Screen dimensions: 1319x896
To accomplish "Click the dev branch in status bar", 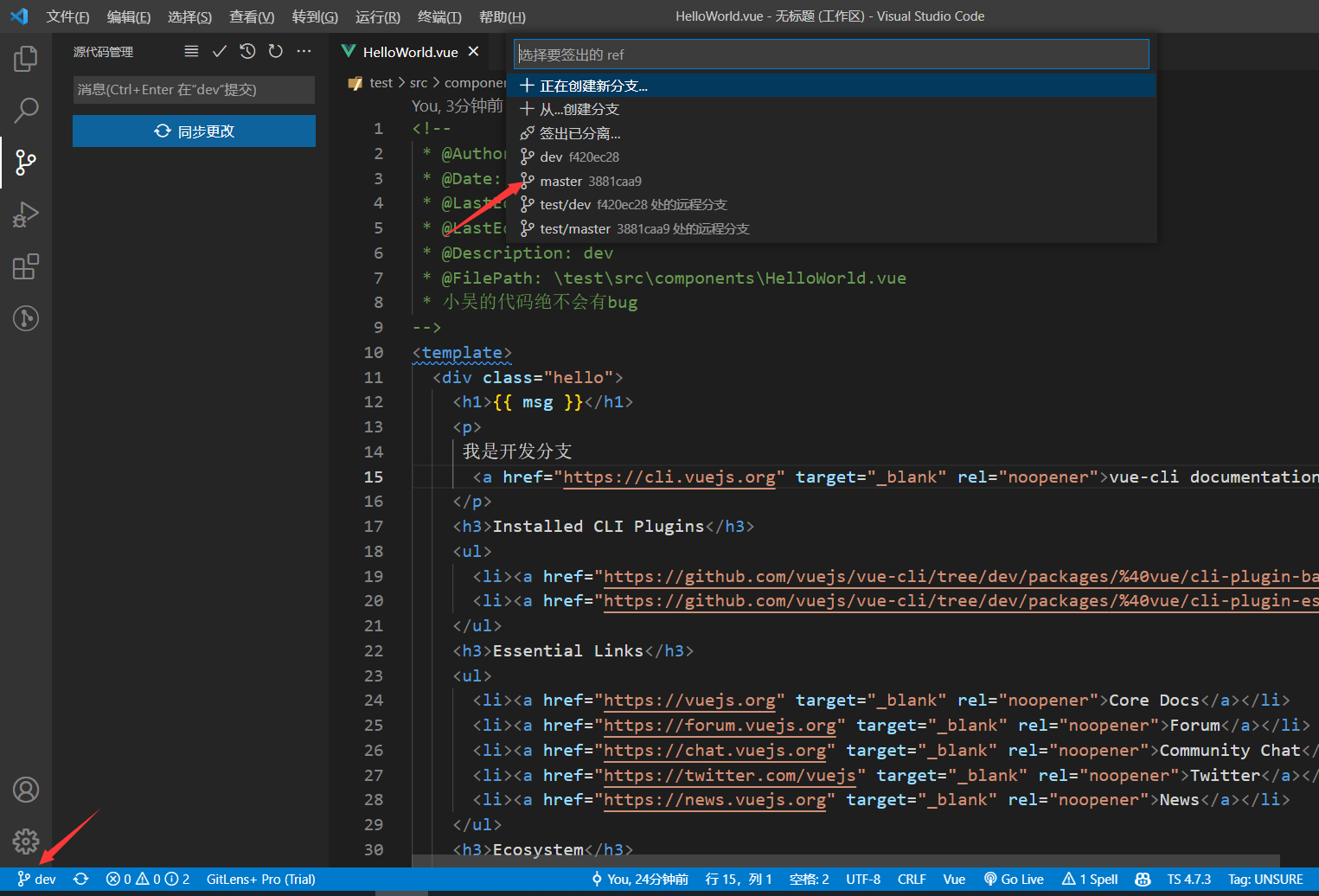I will [x=37, y=880].
